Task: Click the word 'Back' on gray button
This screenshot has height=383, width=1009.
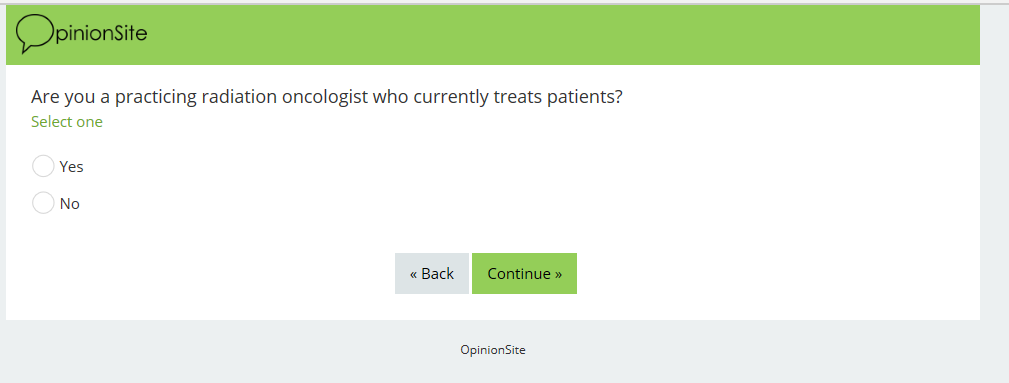Action: 438,274
